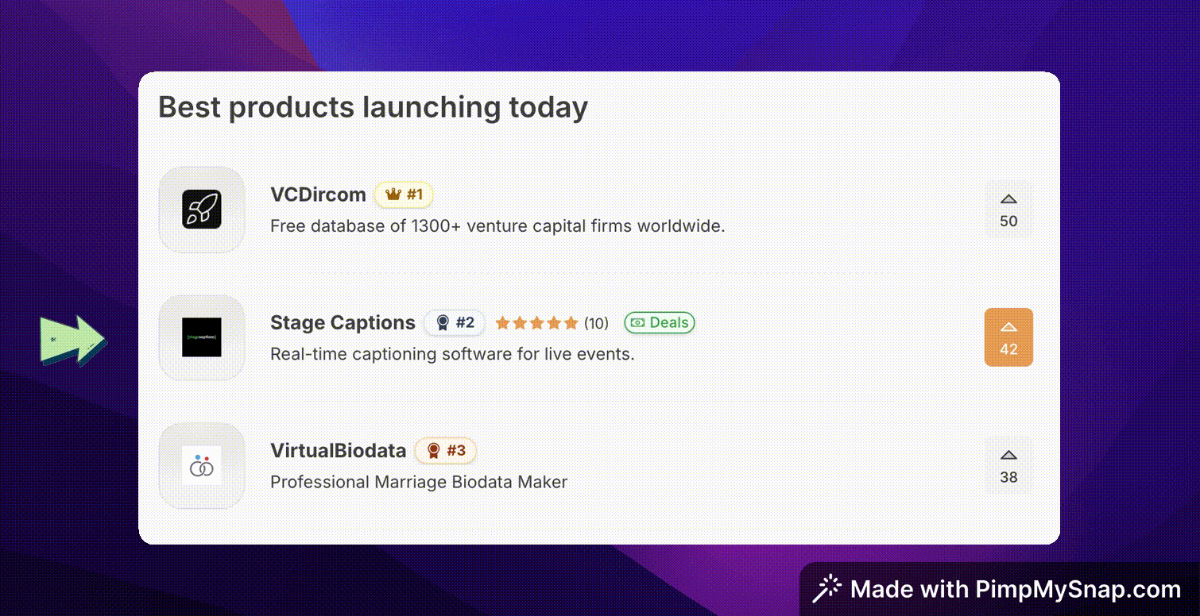Open the green Deals badge
Image resolution: width=1200 pixels, height=616 pixels.
pyautogui.click(x=659, y=323)
